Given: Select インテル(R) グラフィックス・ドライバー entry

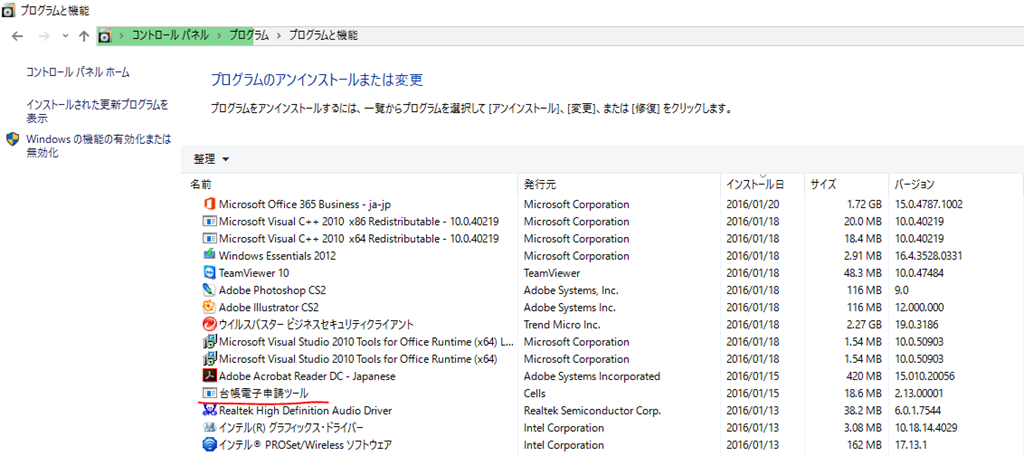Looking at the screenshot, I should (x=291, y=427).
